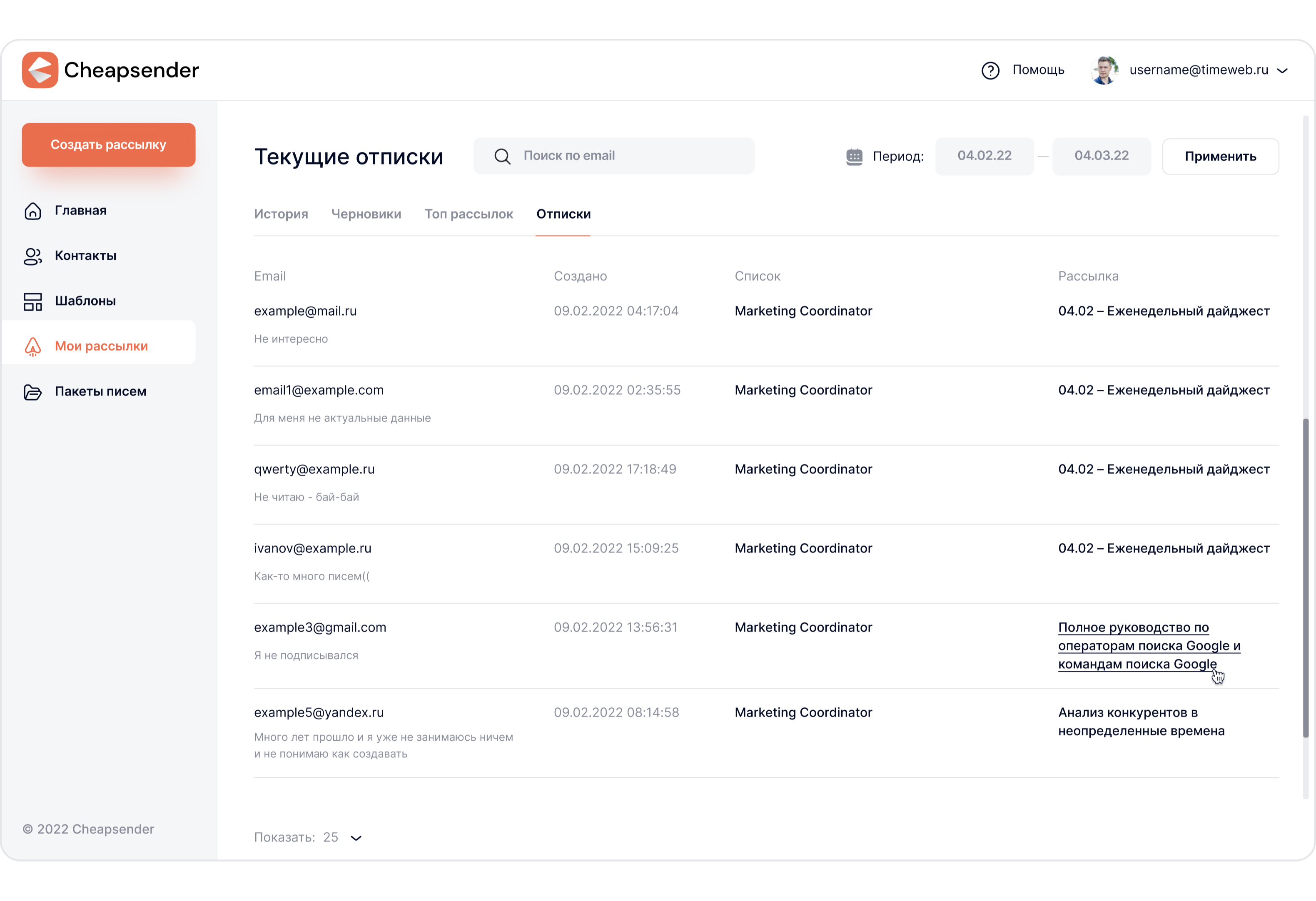
Task: Click Marketing Coordinator in the ivanov@example.ru row
Action: point(803,548)
